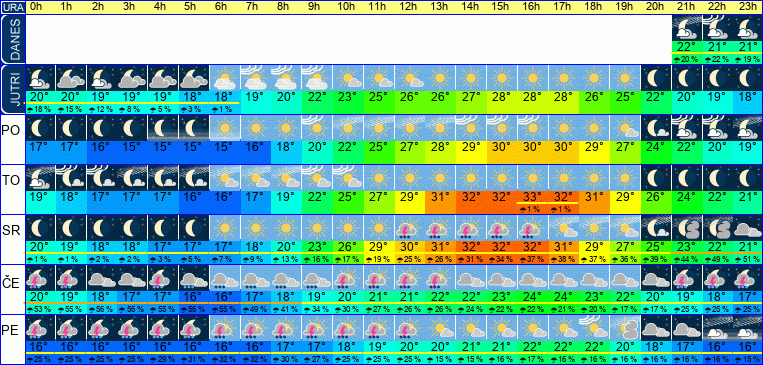Select the PO day row label

[10, 131]
